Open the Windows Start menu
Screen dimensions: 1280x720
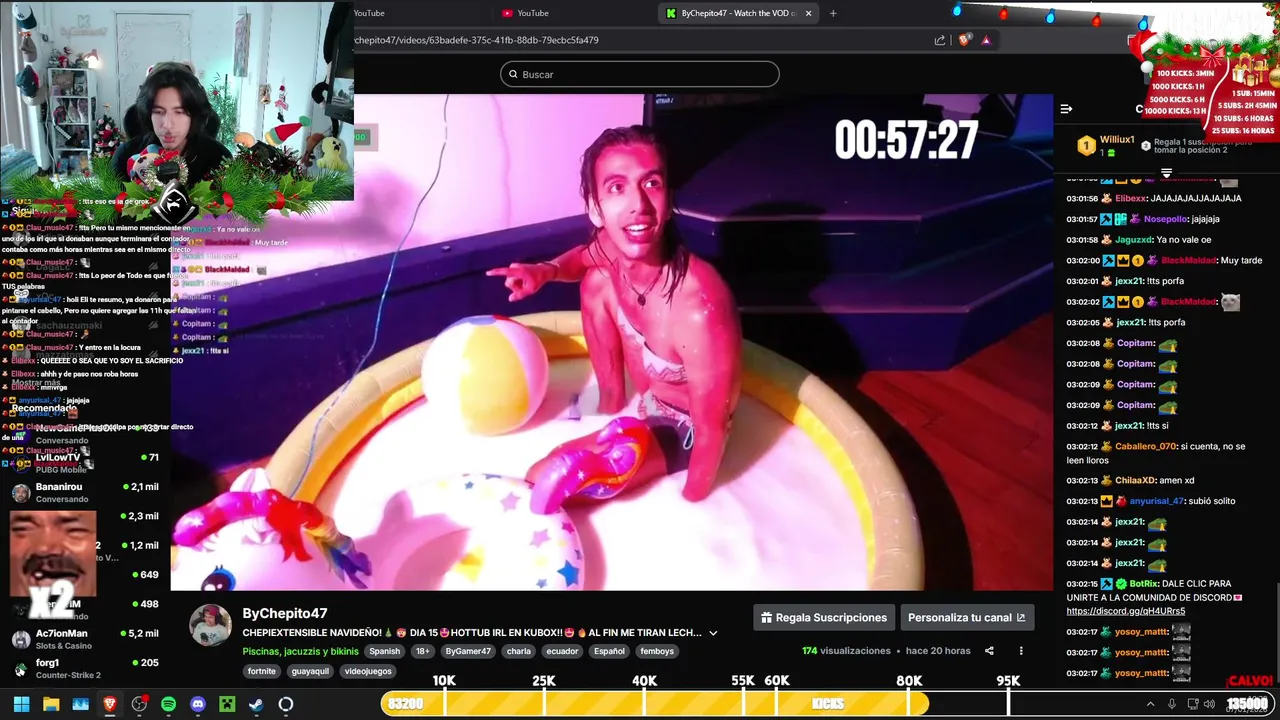coord(21,704)
